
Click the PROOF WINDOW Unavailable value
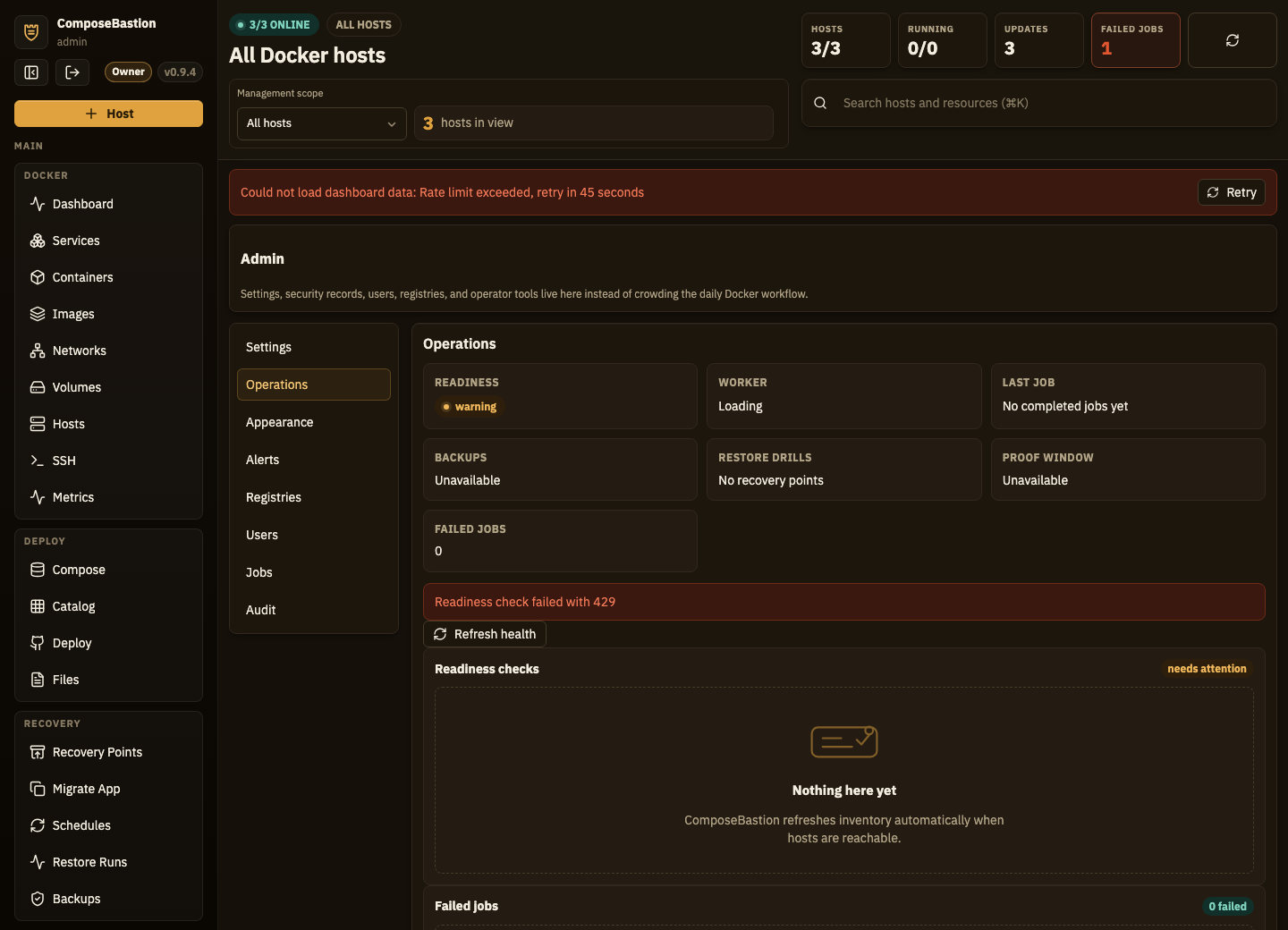[1035, 480]
